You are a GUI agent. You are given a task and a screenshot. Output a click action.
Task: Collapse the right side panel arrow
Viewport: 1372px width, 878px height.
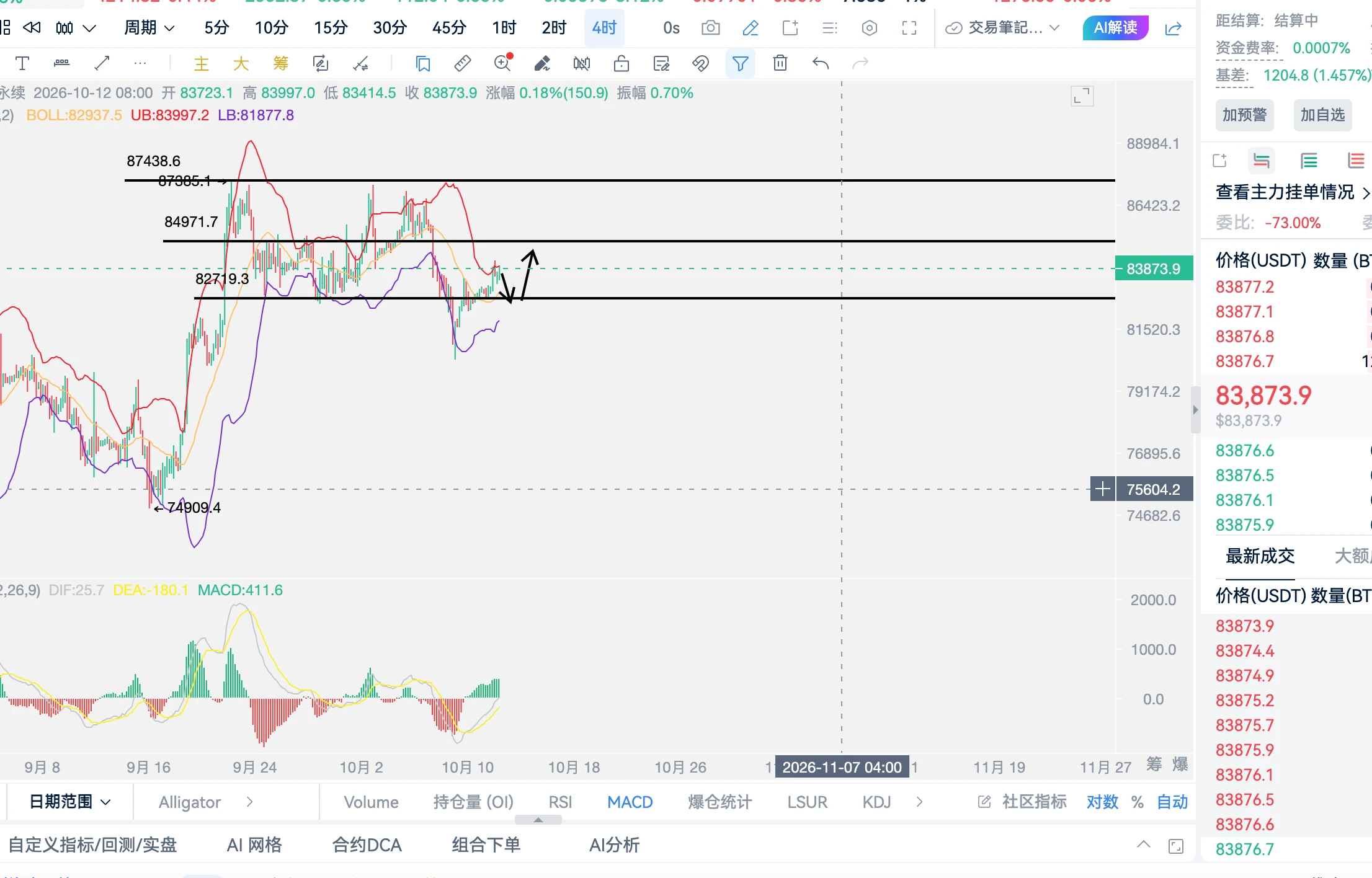[x=1196, y=409]
